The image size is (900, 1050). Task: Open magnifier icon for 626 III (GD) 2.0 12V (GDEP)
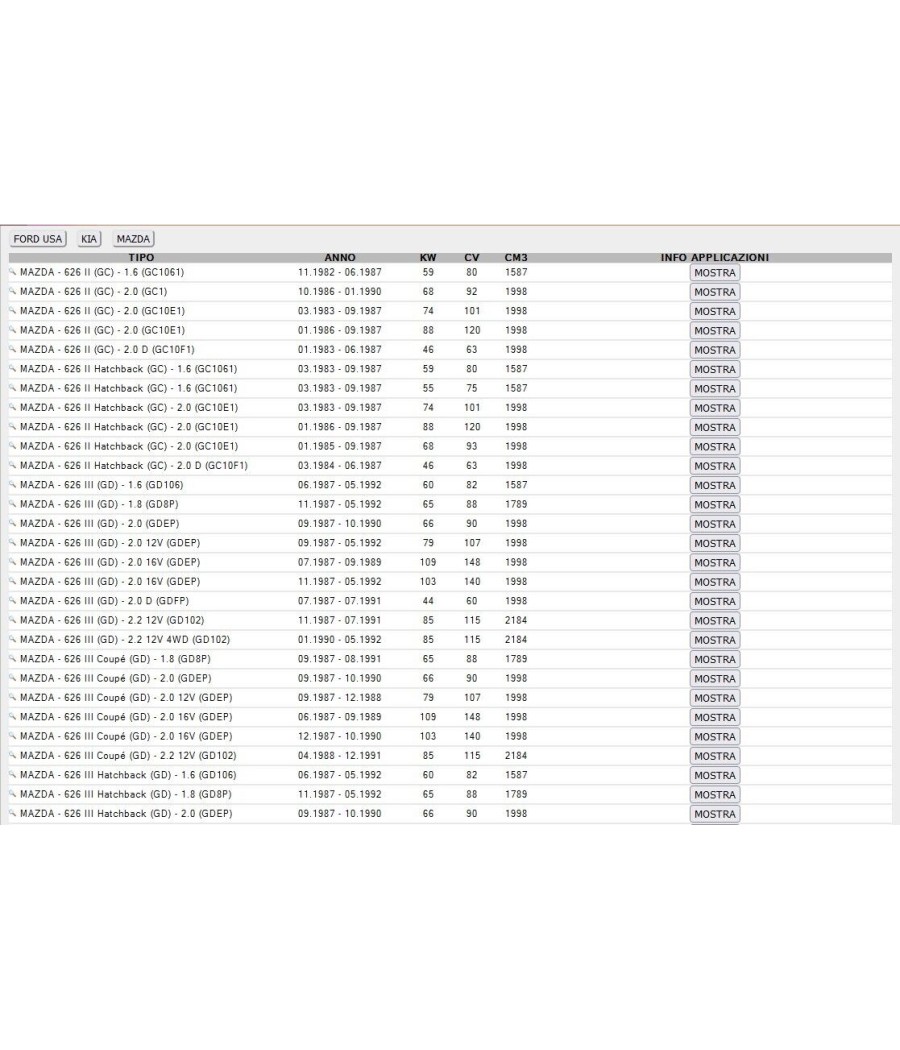pos(13,542)
